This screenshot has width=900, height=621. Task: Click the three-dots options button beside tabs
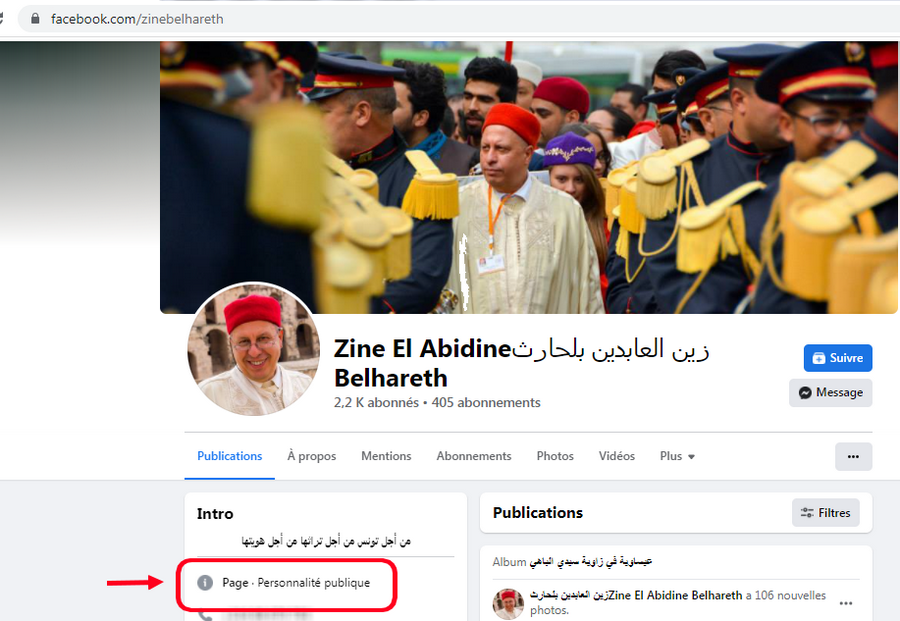click(x=853, y=456)
